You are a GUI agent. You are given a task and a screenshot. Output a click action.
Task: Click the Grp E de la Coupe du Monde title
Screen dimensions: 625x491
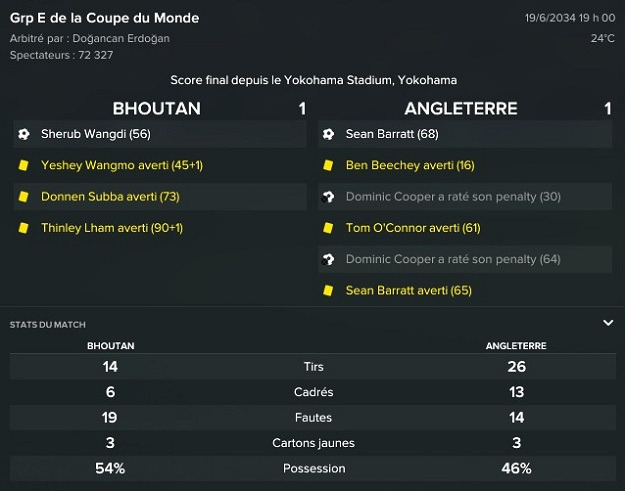point(104,18)
